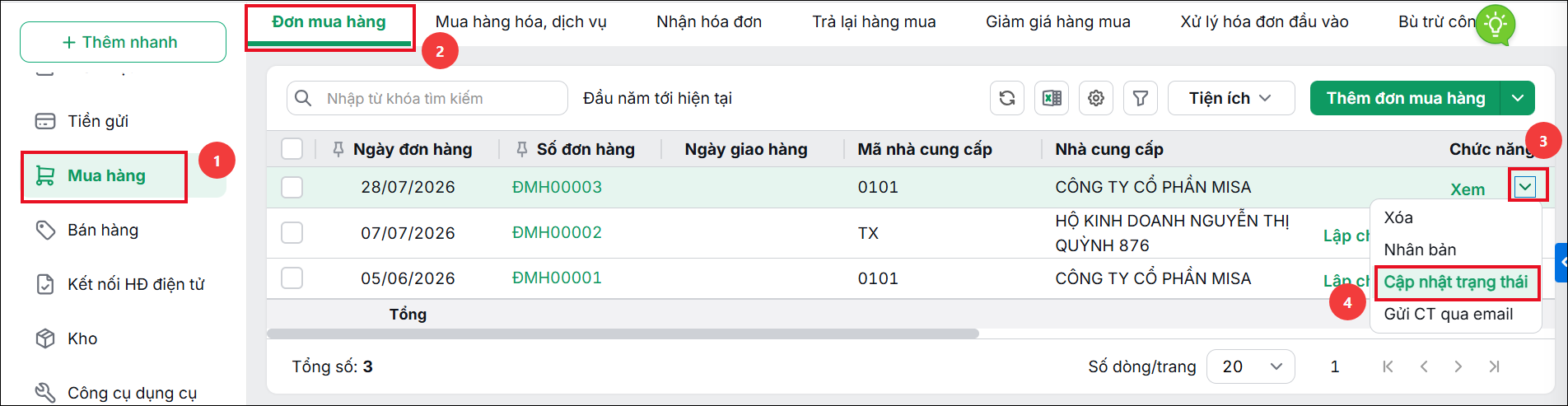Image resolution: width=1568 pixels, height=406 pixels.
Task: Switch to Nhận hóa đơn tab
Action: coord(709,22)
